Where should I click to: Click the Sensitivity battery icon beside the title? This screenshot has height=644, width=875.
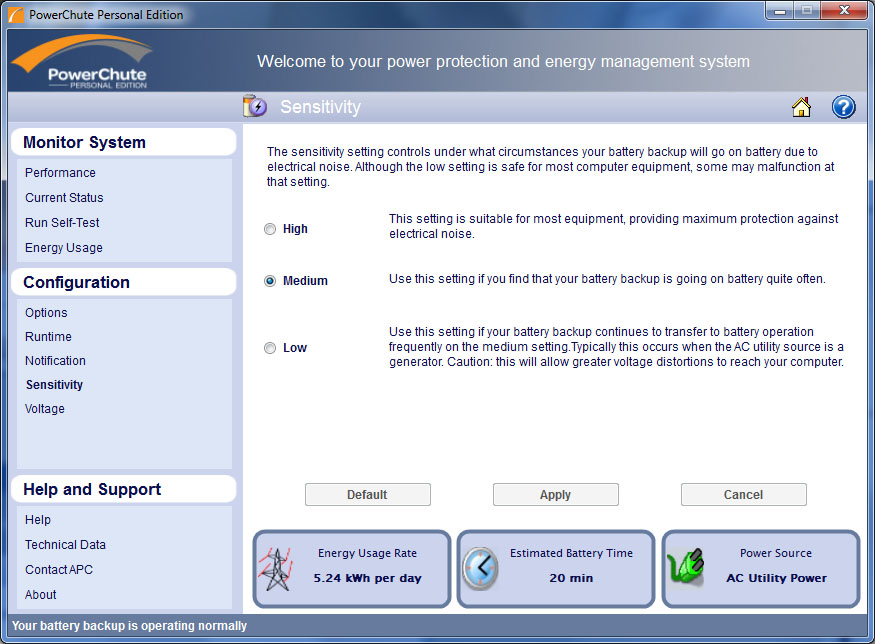(x=254, y=106)
